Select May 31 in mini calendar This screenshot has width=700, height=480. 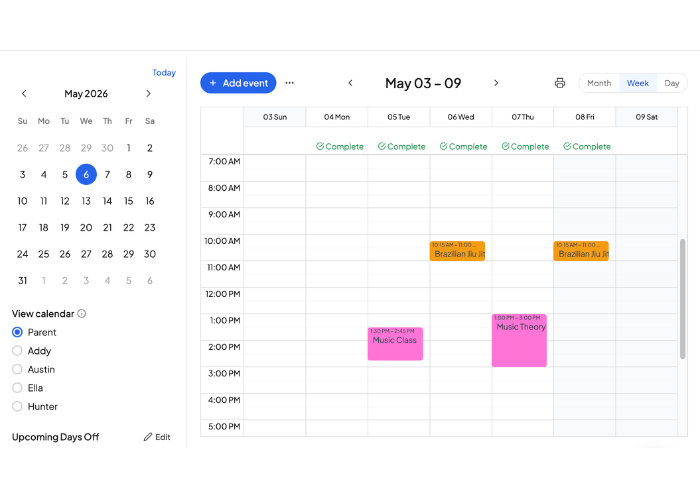click(x=22, y=280)
